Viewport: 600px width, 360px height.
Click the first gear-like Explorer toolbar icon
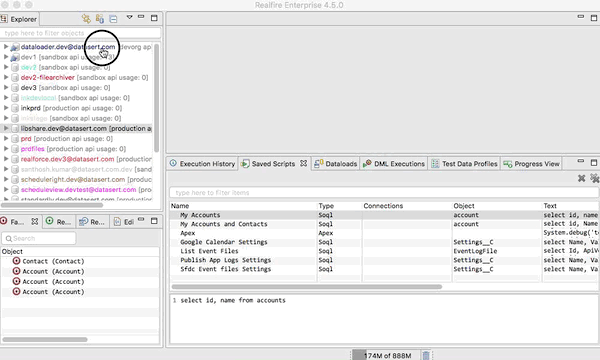click(86, 18)
